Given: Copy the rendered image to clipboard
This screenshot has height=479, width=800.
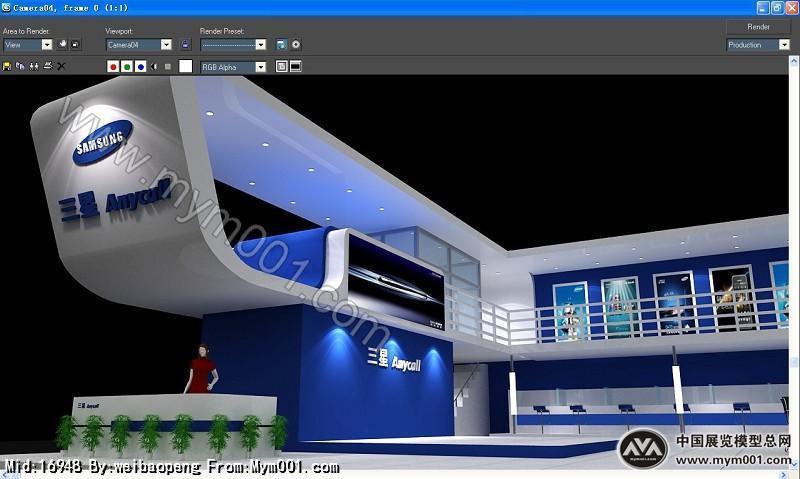Looking at the screenshot, I should coord(20,66).
